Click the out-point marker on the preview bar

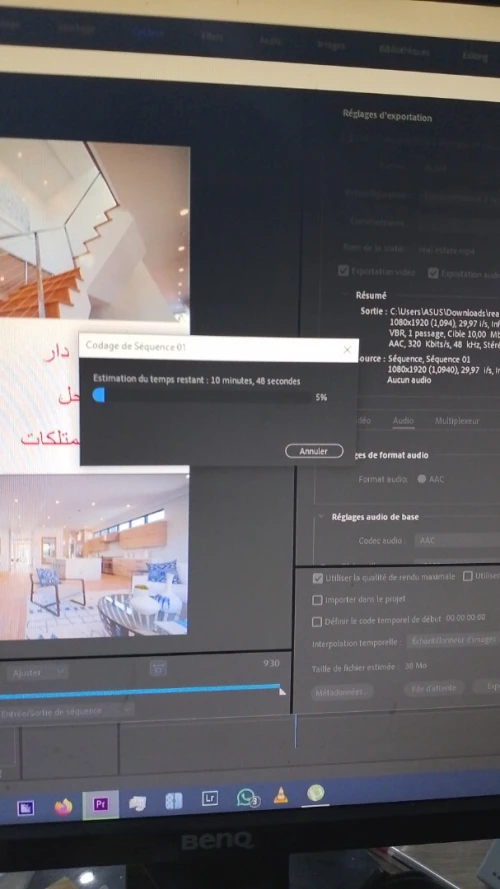coord(282,691)
